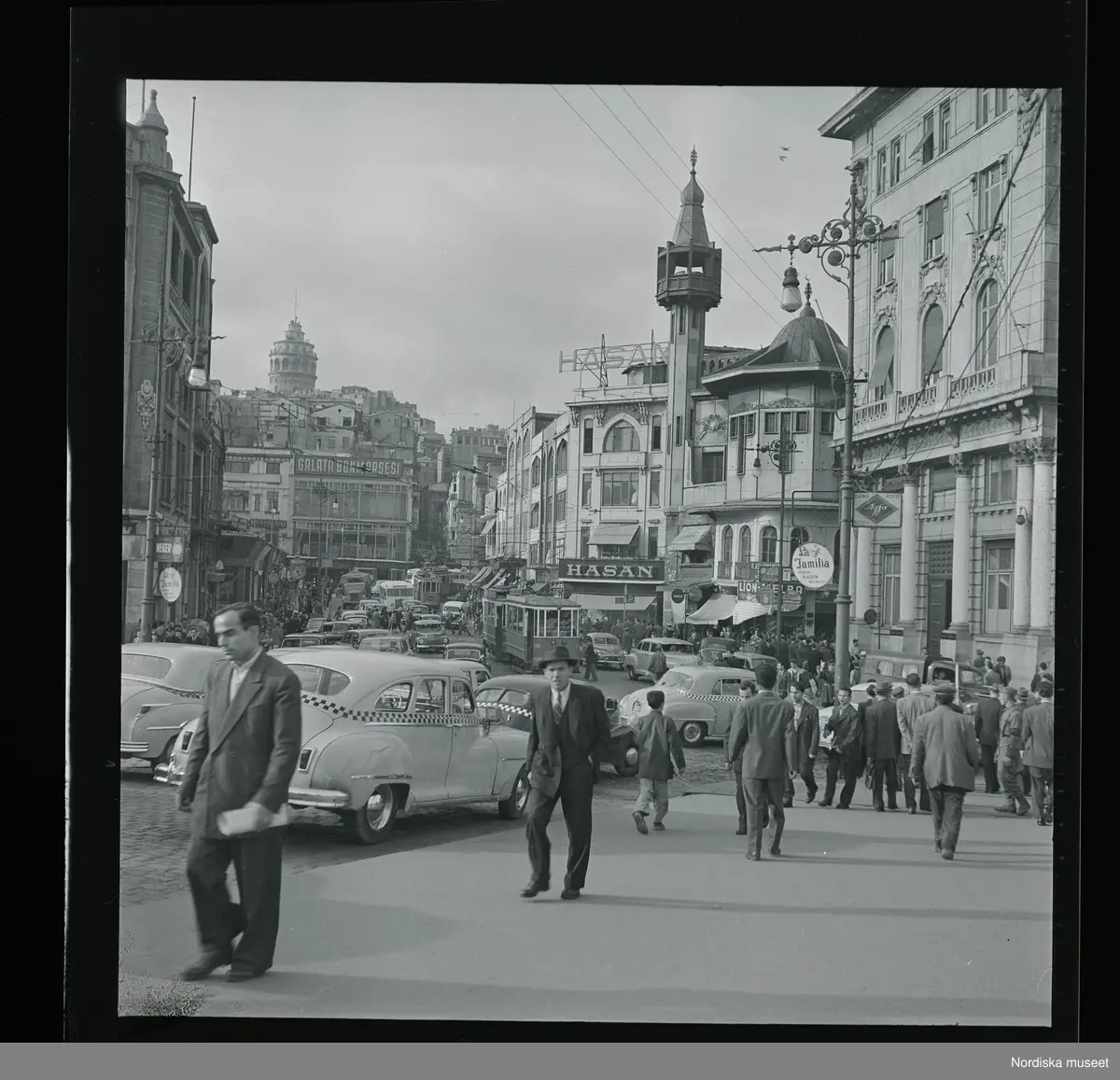Click the rooftop HASAN sign

click(x=613, y=358)
